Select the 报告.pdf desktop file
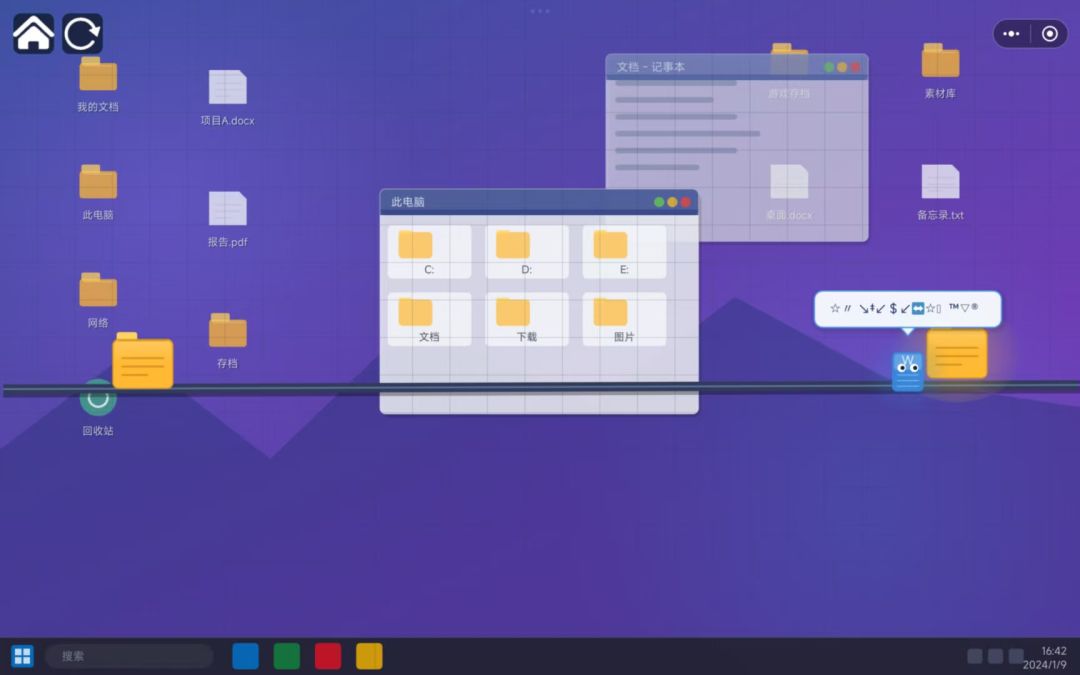The width and height of the screenshot is (1080, 675). click(x=227, y=219)
